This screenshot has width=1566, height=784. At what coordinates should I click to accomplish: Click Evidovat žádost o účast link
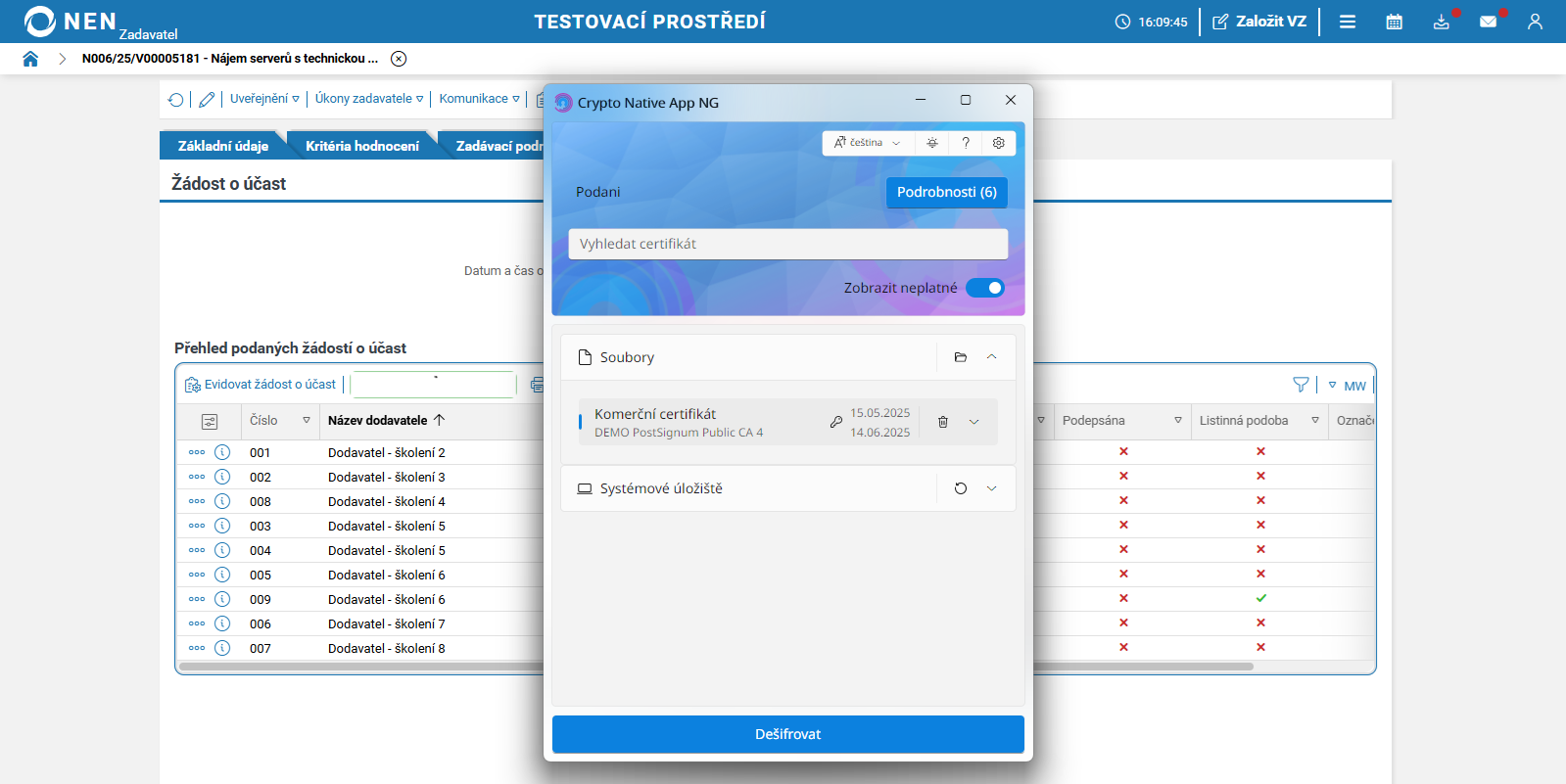(261, 385)
